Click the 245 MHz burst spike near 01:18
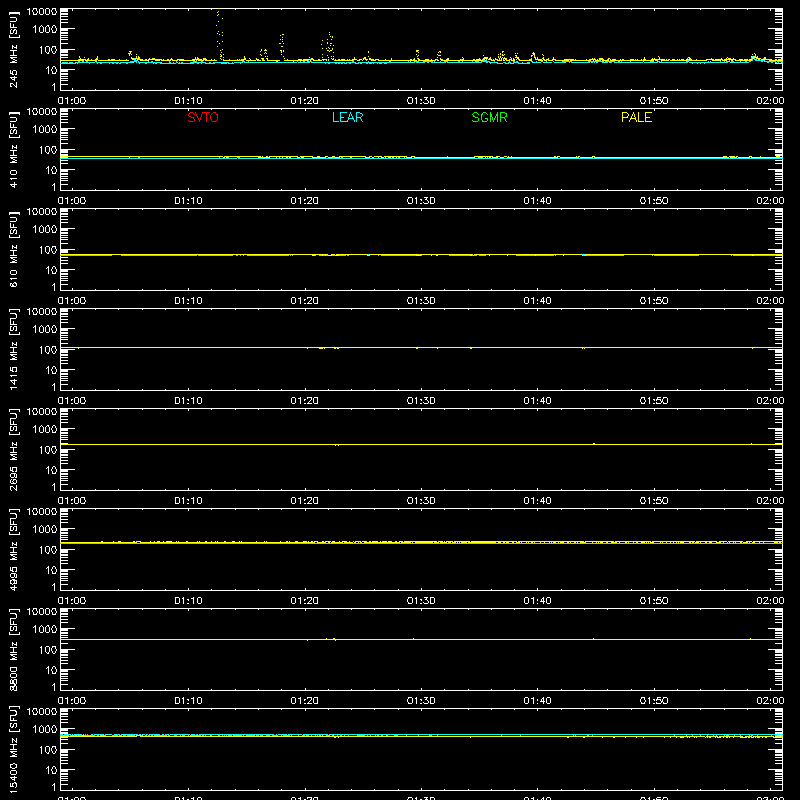 [282, 46]
